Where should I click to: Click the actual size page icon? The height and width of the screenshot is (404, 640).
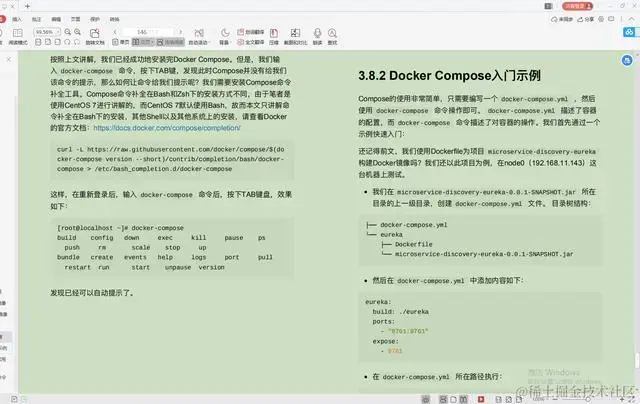click(38, 42)
